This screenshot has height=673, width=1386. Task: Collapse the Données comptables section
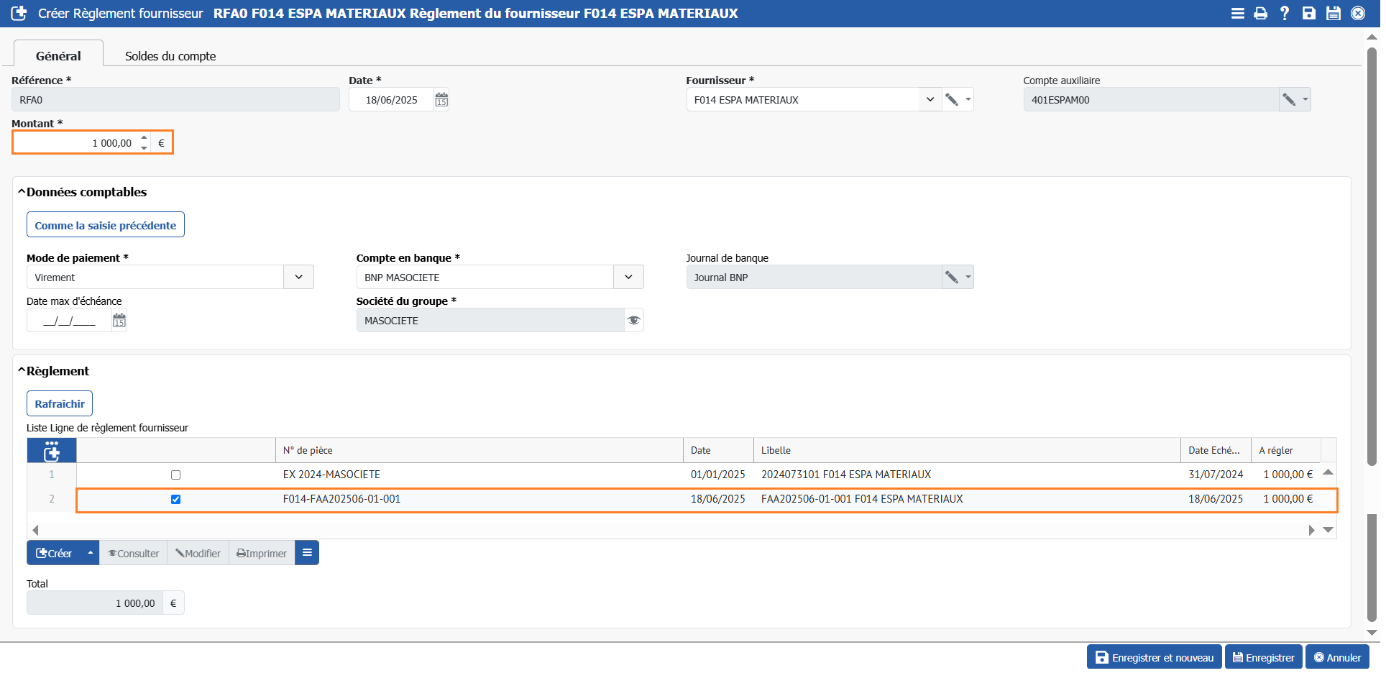[x=22, y=192]
